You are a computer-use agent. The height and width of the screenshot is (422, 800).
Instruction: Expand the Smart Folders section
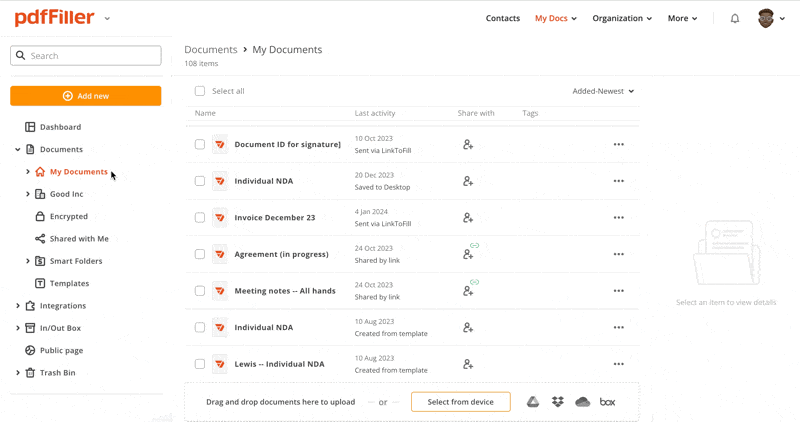tap(27, 261)
